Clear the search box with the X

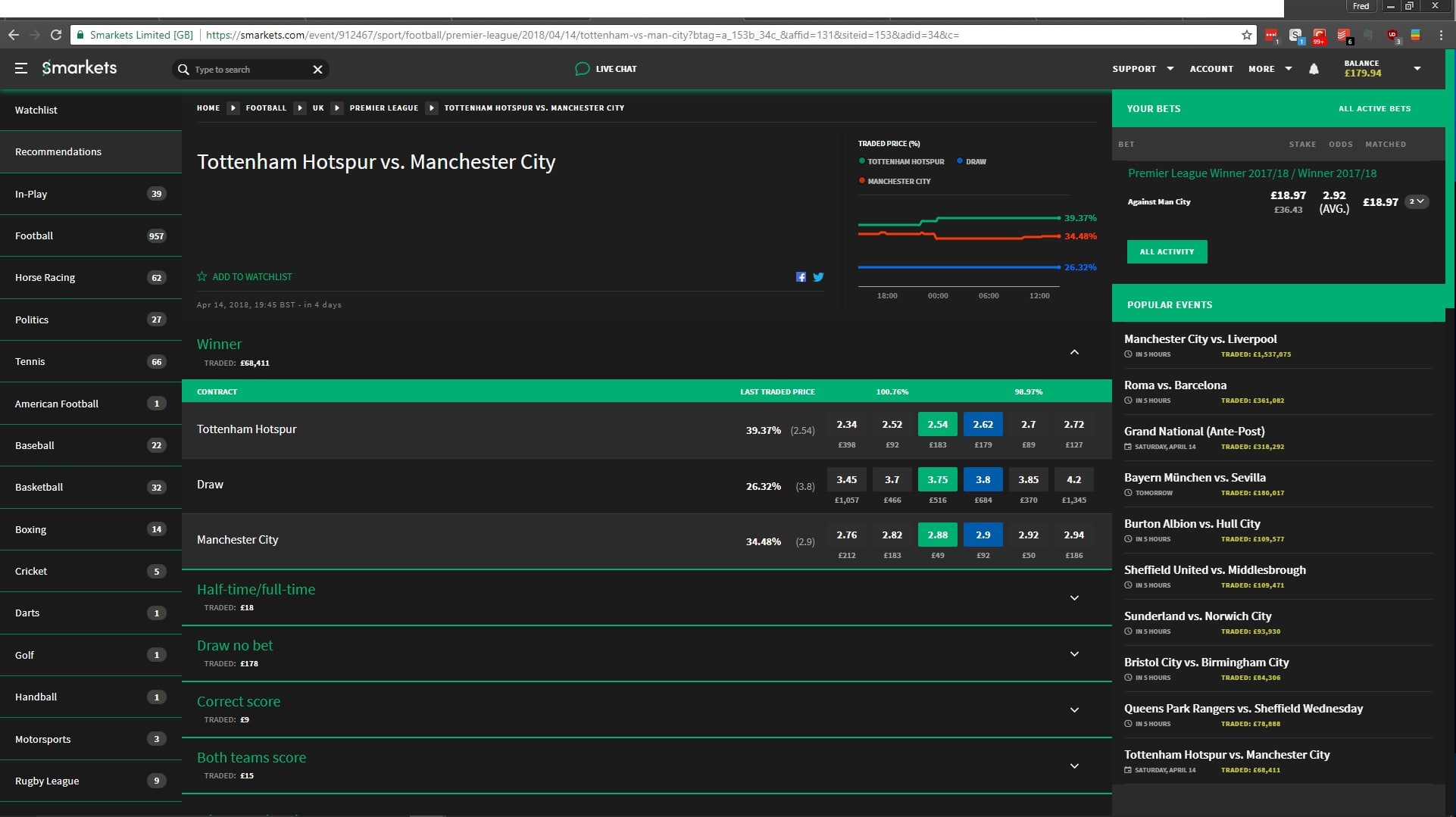click(317, 70)
